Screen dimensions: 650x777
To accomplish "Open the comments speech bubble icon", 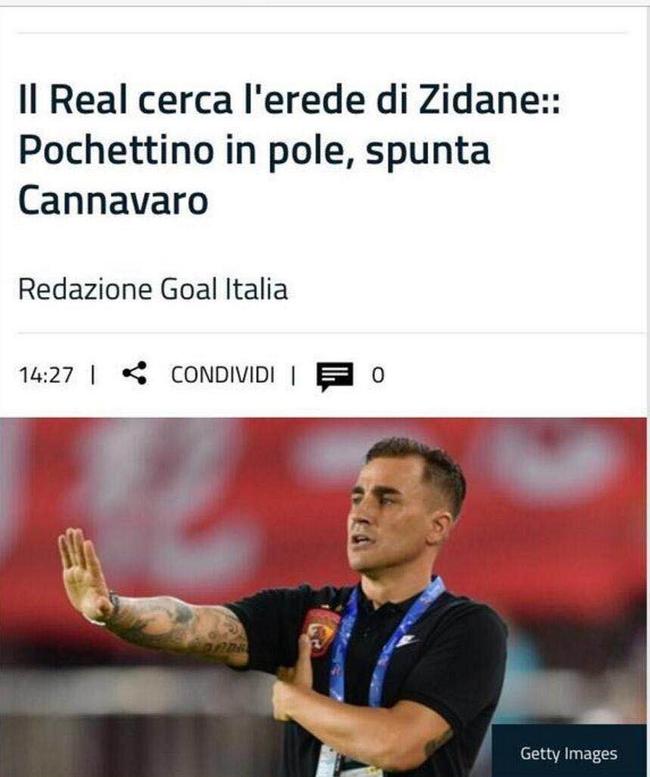I will coord(335,376).
